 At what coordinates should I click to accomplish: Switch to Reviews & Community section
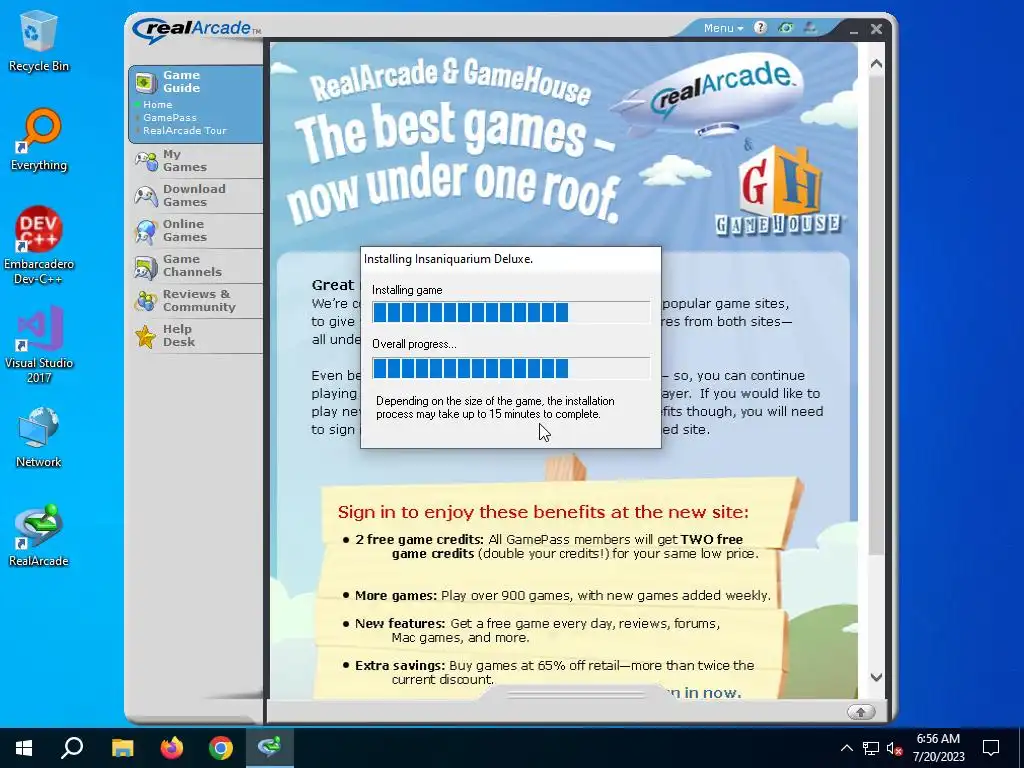pyautogui.click(x=197, y=300)
